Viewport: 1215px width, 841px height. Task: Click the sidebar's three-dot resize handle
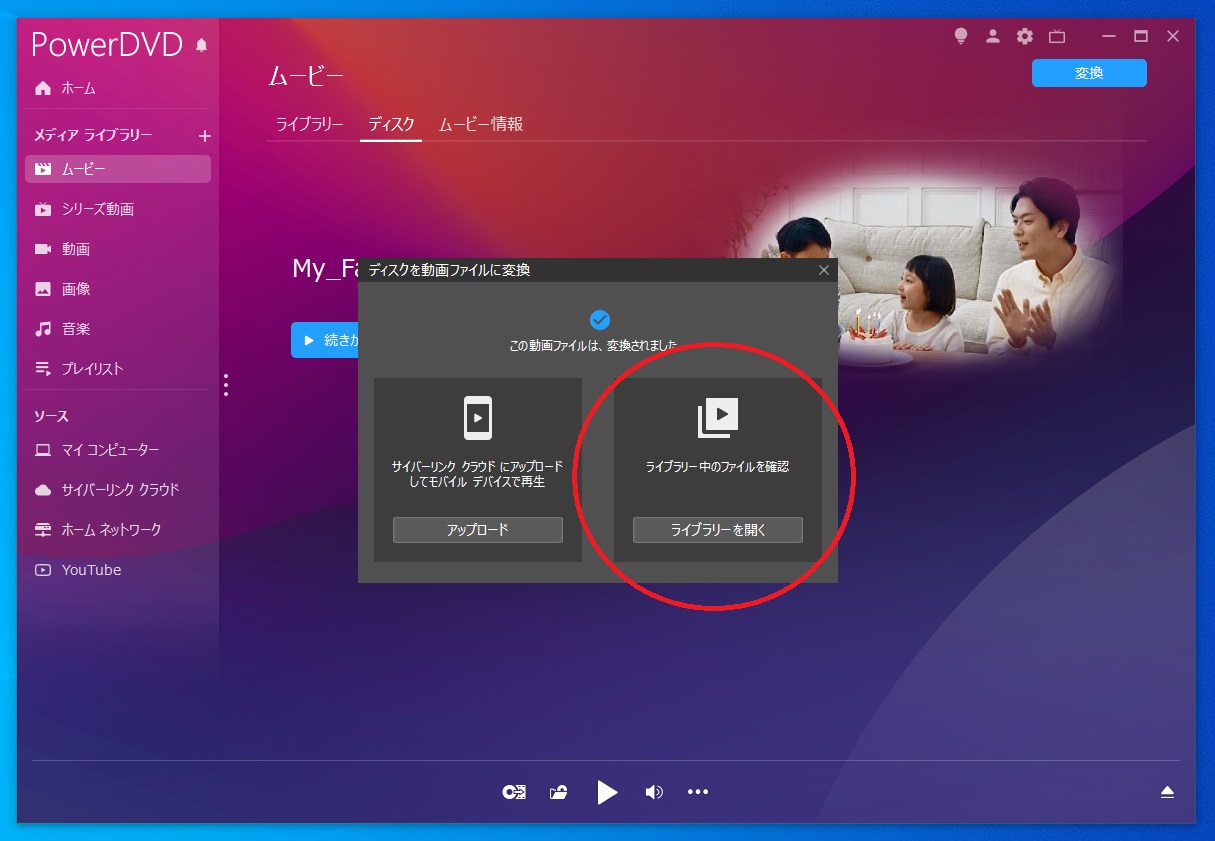tap(226, 385)
